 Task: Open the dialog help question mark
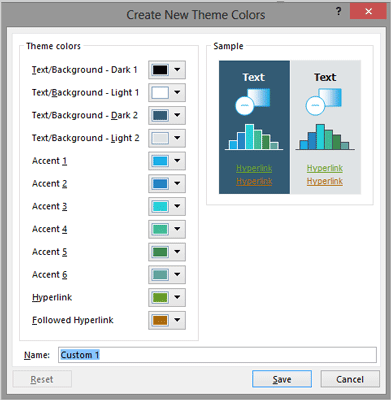[339, 12]
